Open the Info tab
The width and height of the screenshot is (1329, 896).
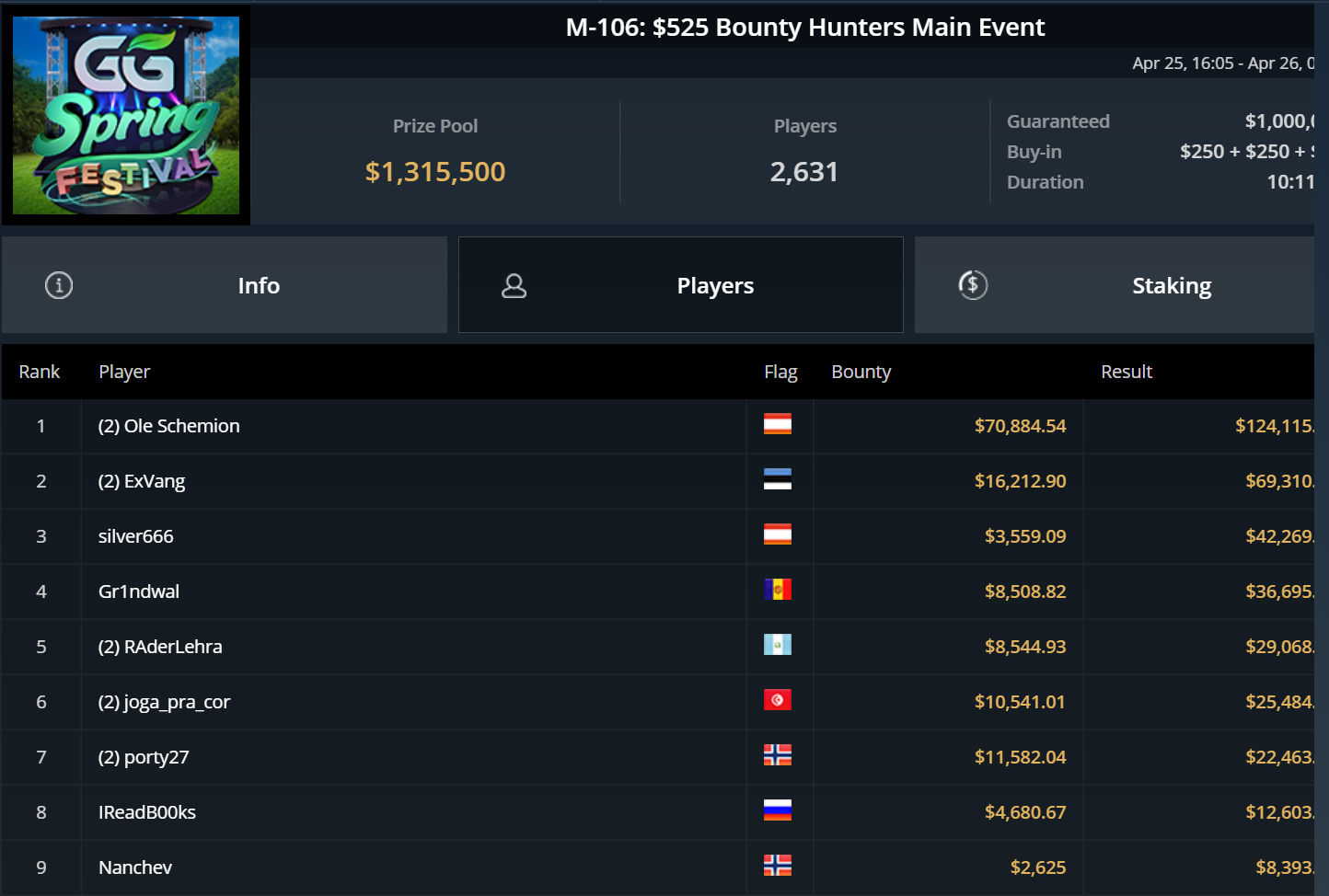[x=258, y=286]
